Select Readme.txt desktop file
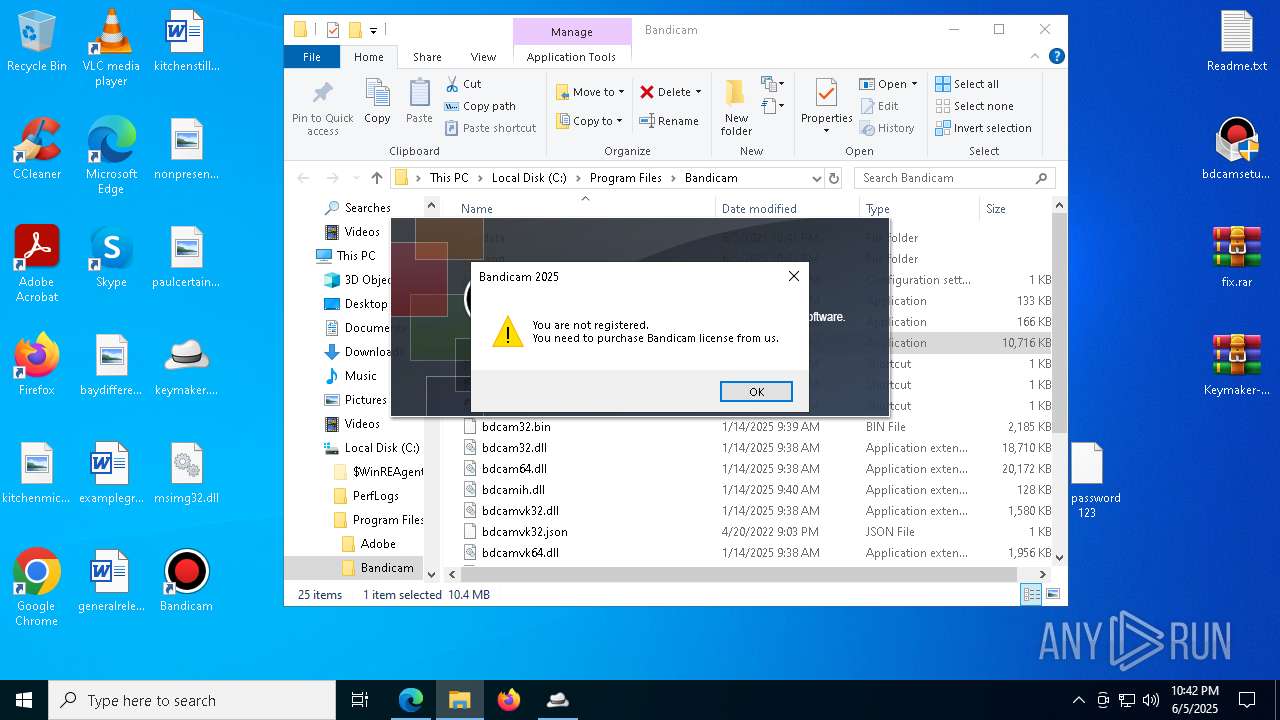The height and width of the screenshot is (720, 1280). click(x=1237, y=42)
